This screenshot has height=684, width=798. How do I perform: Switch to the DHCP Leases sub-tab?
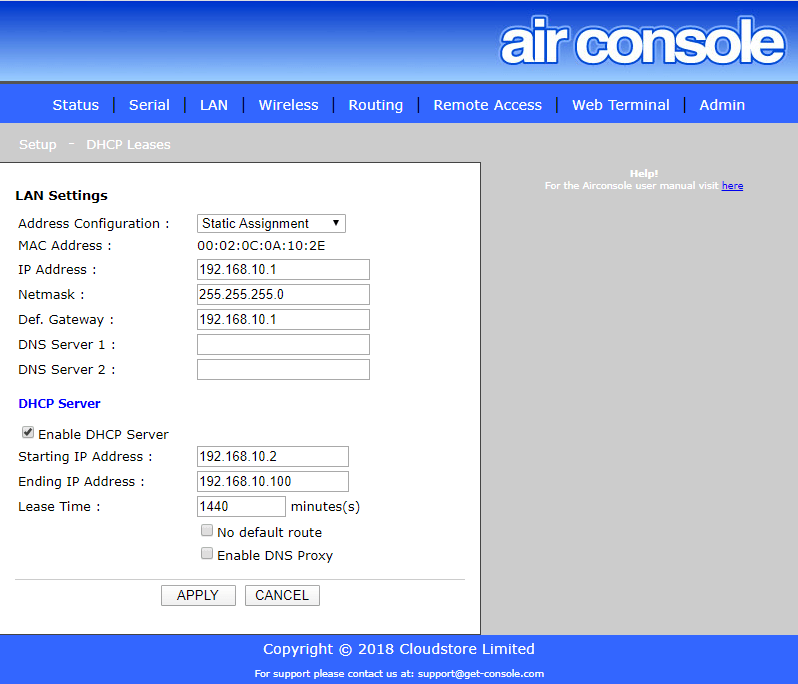point(128,145)
